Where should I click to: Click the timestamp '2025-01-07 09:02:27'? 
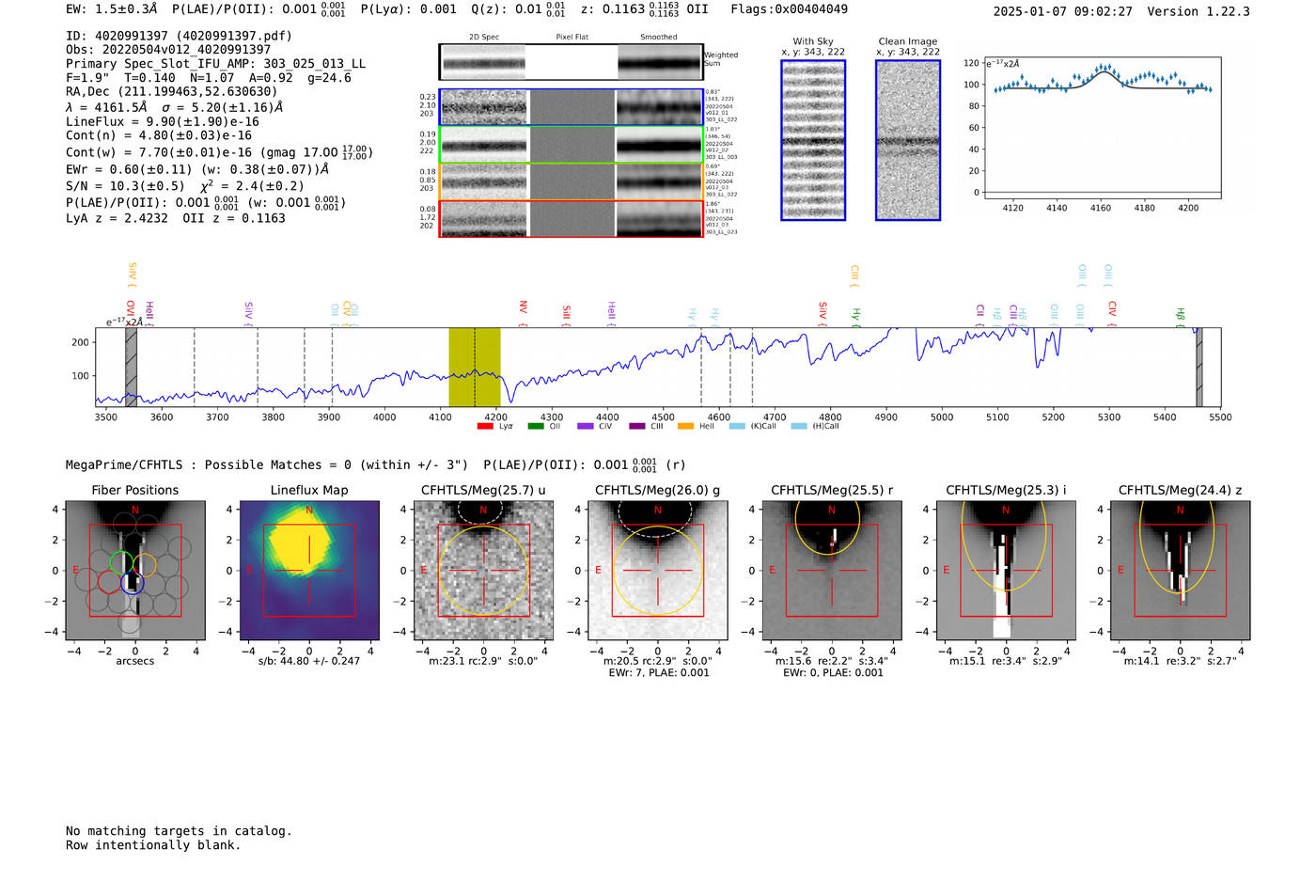click(1062, 11)
